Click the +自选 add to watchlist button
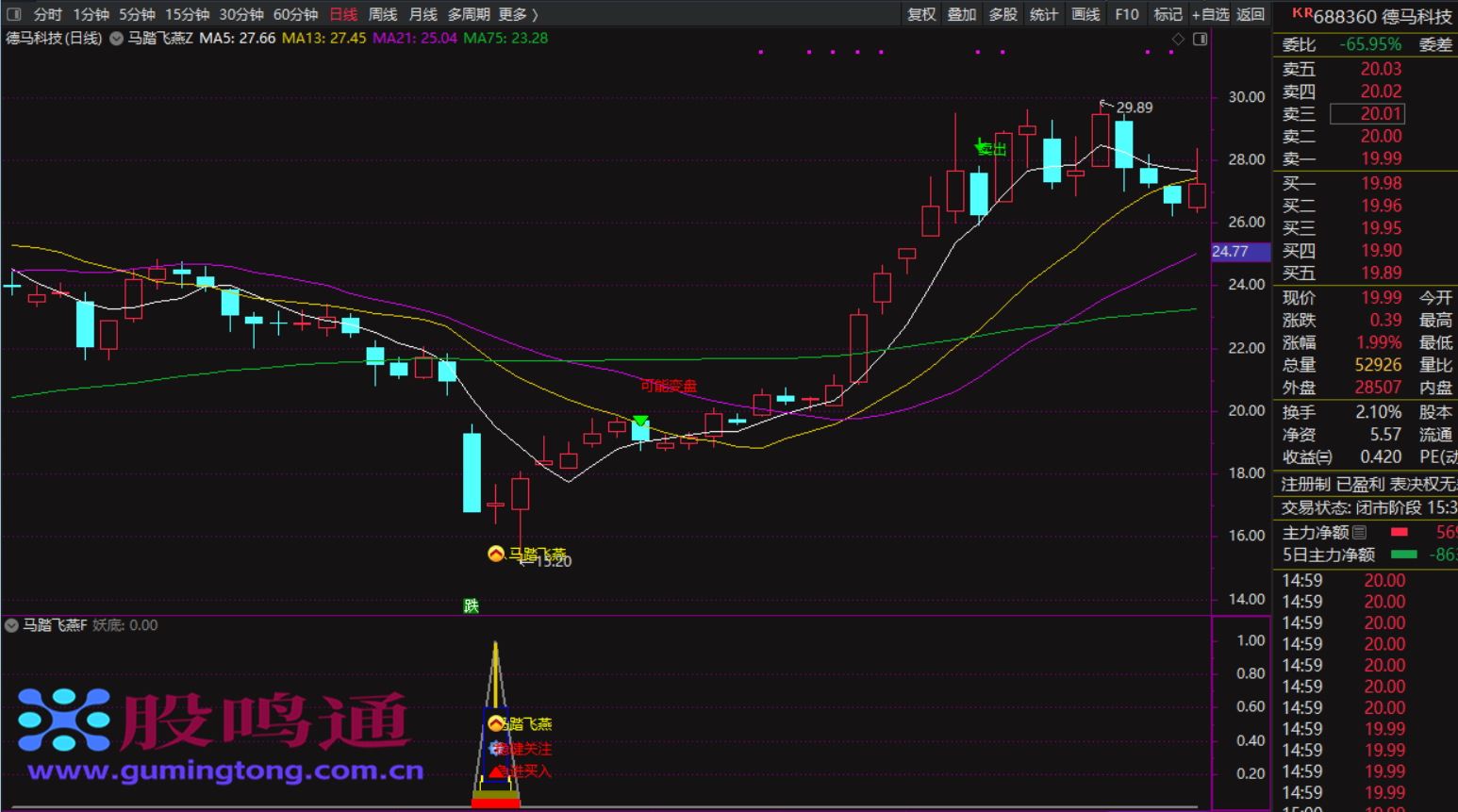Image resolution: width=1458 pixels, height=812 pixels. tap(1210, 14)
